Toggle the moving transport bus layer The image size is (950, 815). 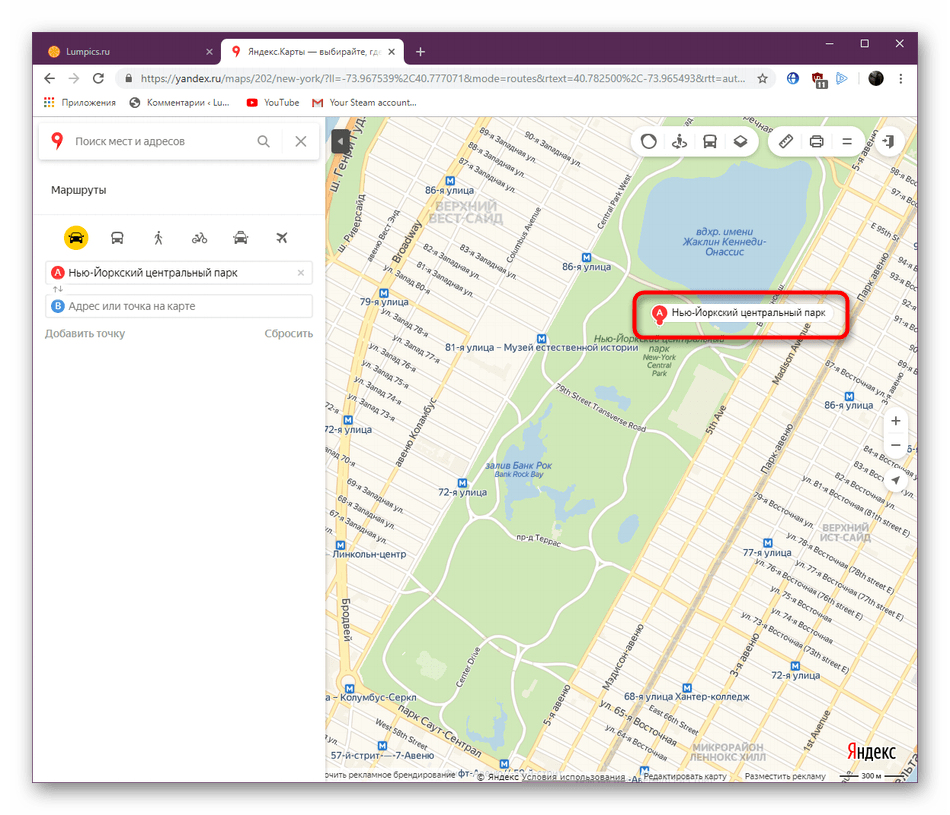coord(709,142)
